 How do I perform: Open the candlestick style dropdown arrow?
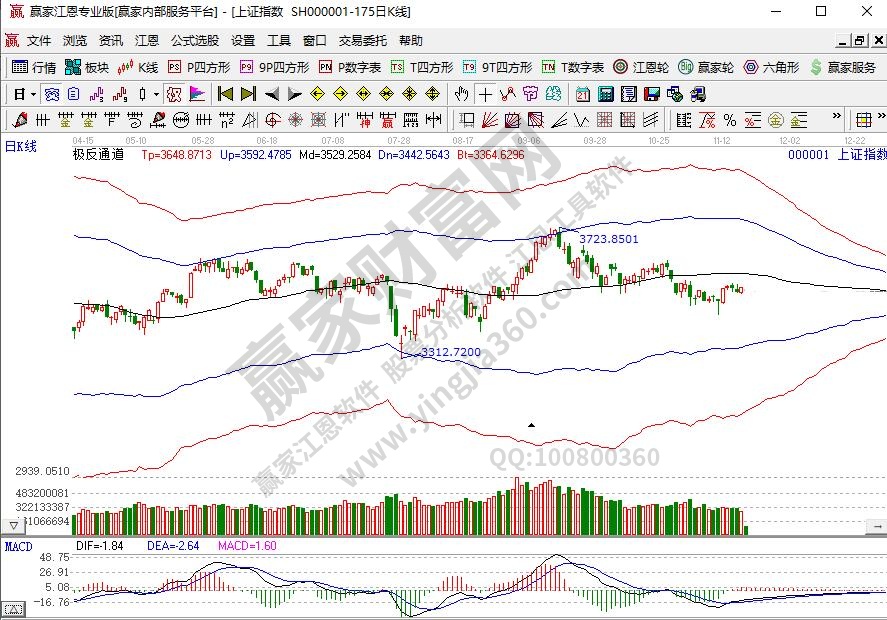(x=156, y=94)
